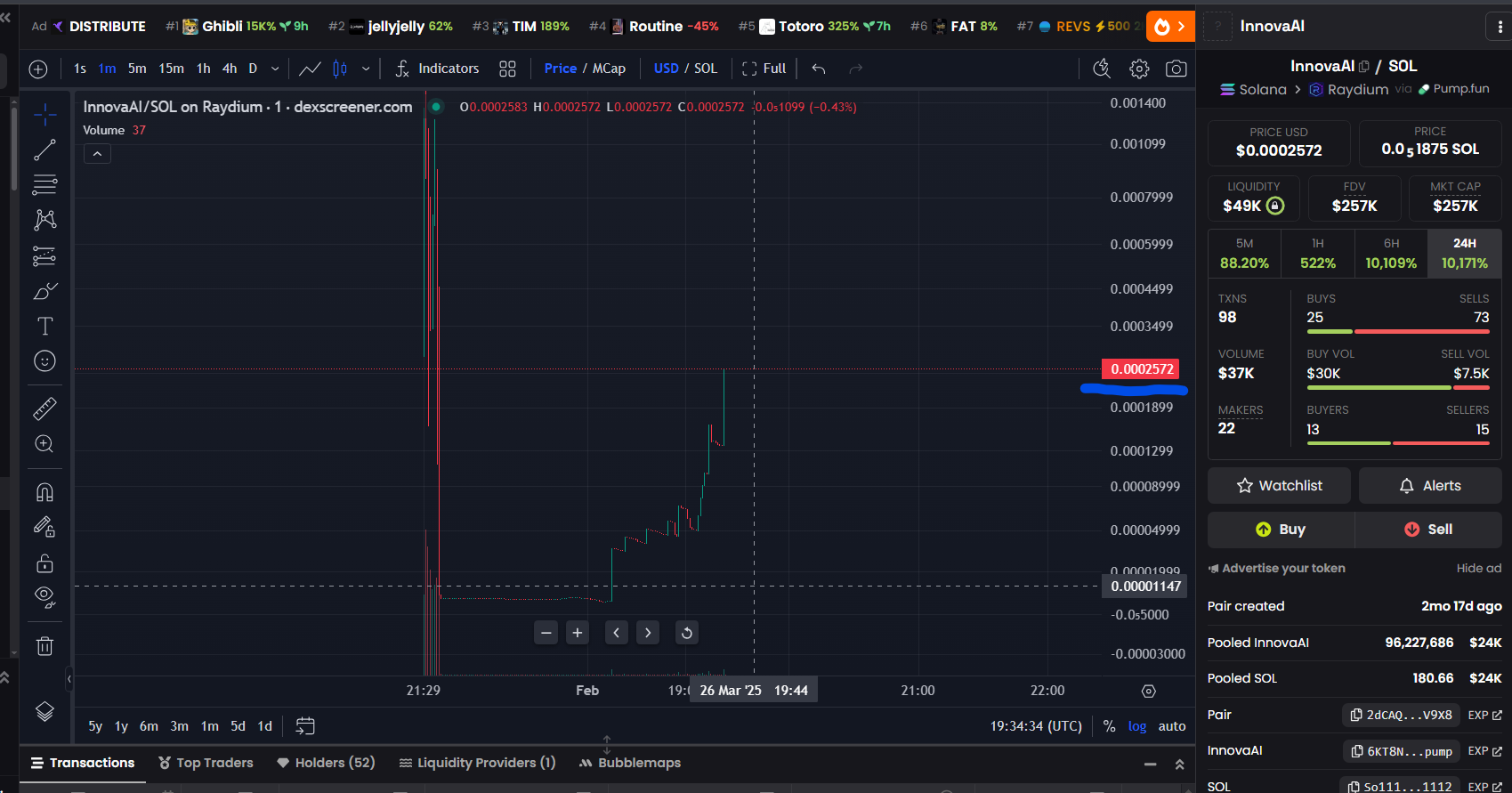Open the Liquidity Providers (1) tab
Screen dimensions: 1512x793
[477, 763]
